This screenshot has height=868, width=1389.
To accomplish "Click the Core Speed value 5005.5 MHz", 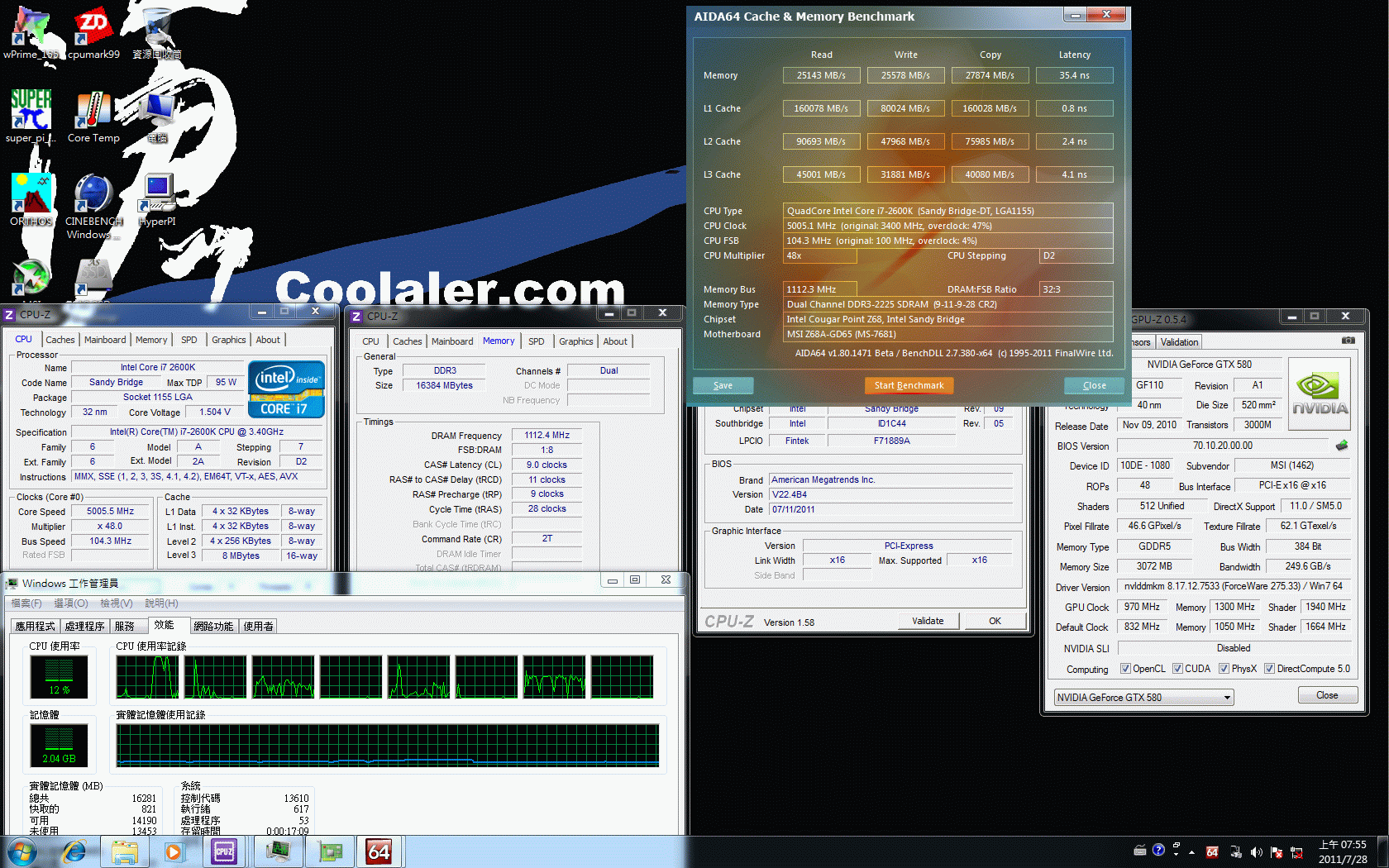I will click(x=111, y=512).
